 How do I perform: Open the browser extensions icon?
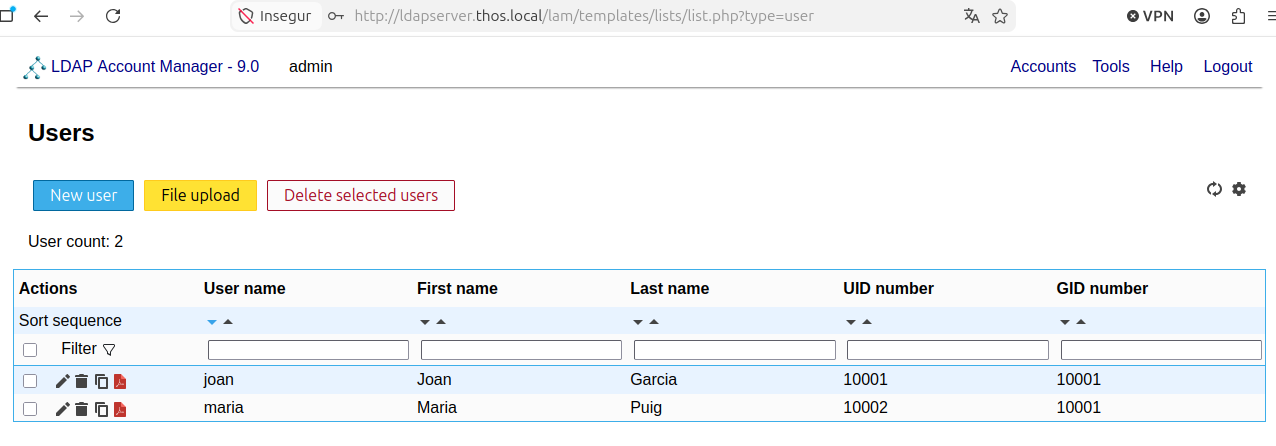pyautogui.click(x=1239, y=16)
